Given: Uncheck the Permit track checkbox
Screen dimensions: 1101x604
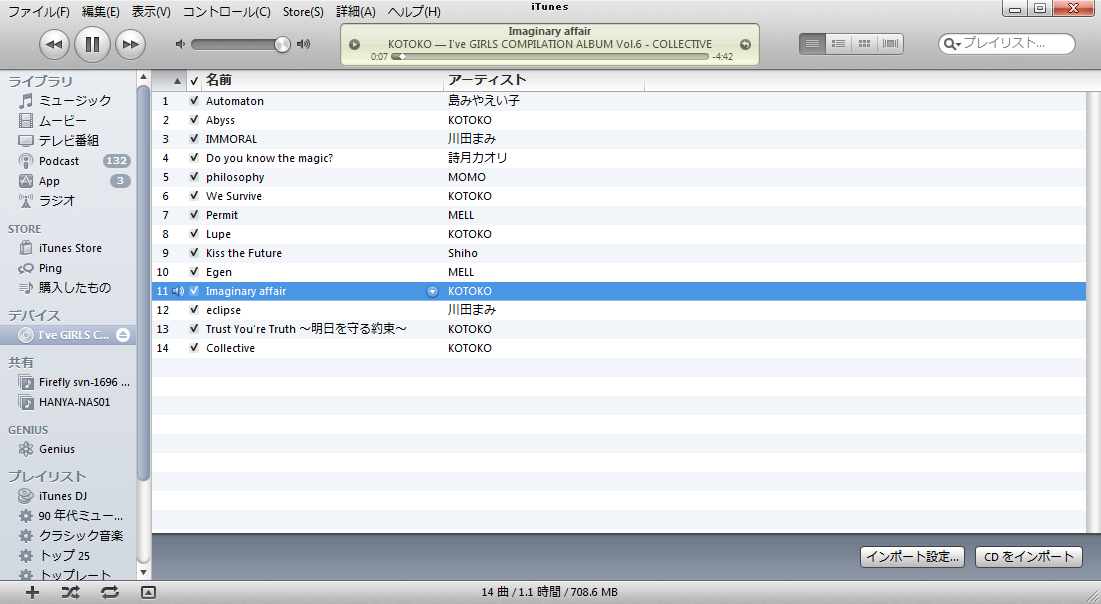Looking at the screenshot, I should coord(194,214).
